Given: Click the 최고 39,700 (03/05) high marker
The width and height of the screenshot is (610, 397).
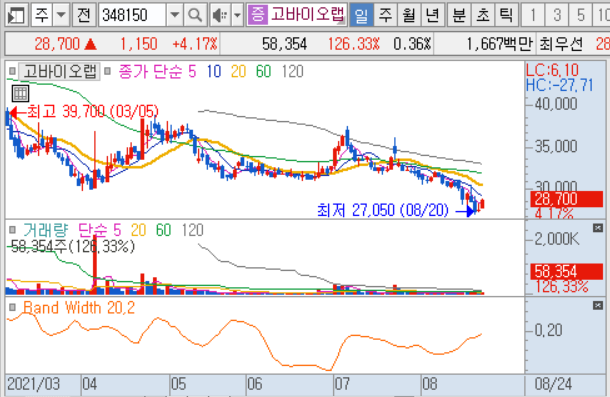Looking at the screenshot, I should coord(84,112).
